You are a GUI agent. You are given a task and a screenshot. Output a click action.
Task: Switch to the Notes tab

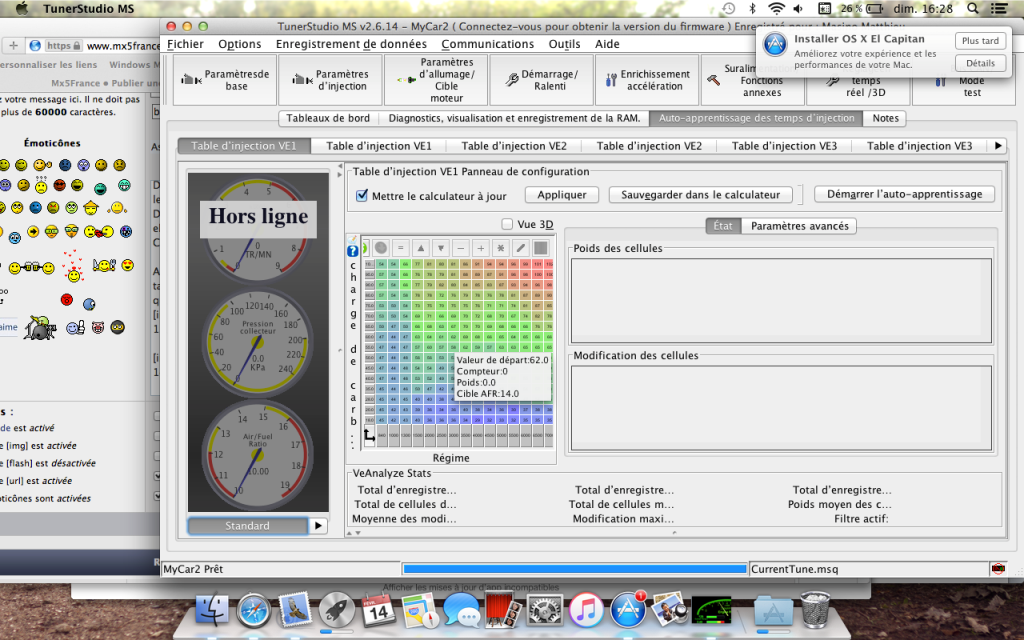click(886, 118)
